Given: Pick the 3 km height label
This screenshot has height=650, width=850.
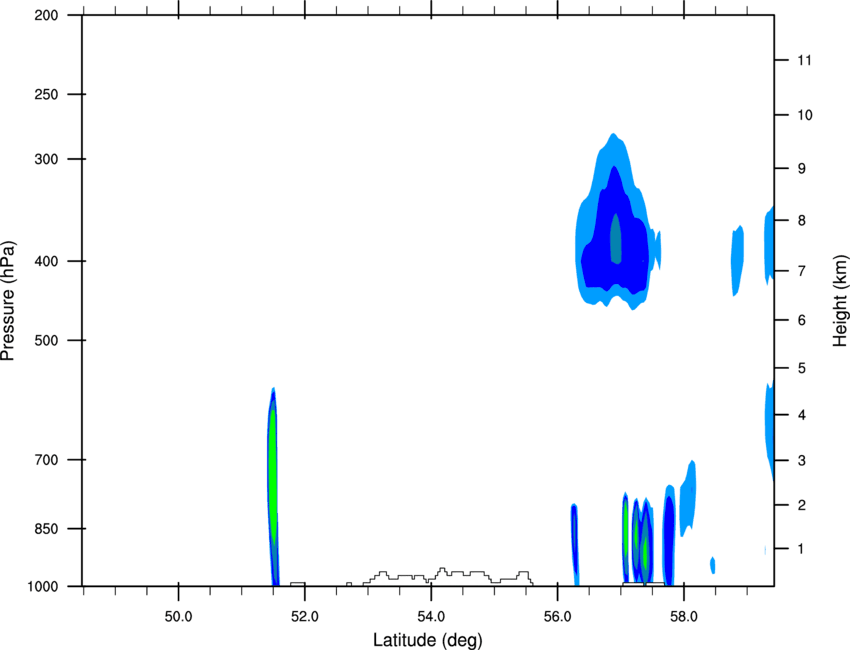Looking at the screenshot, I should tap(802, 461).
